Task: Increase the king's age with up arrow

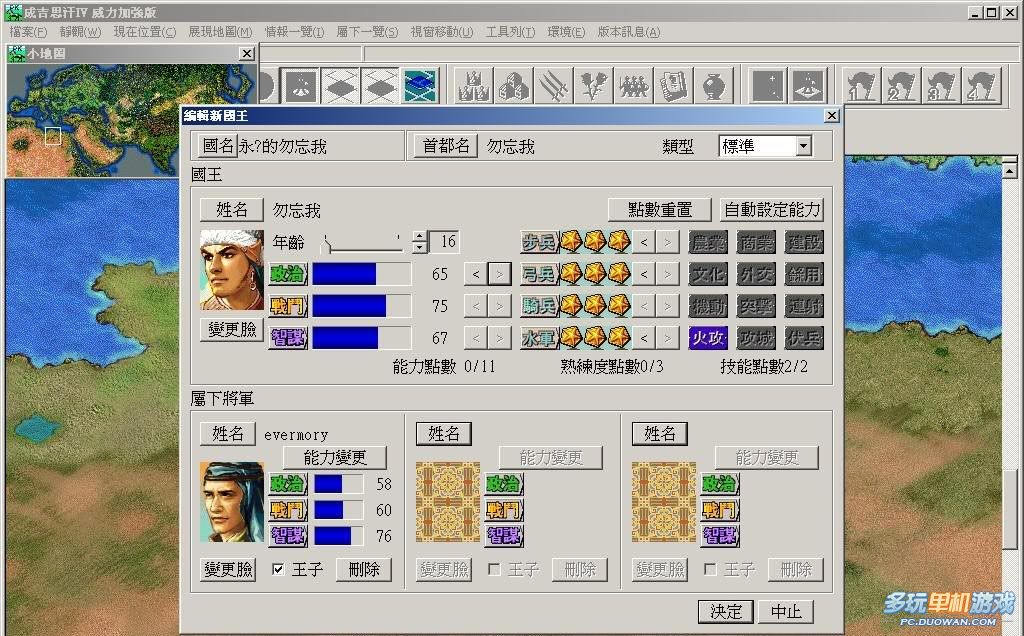Action: (x=420, y=236)
